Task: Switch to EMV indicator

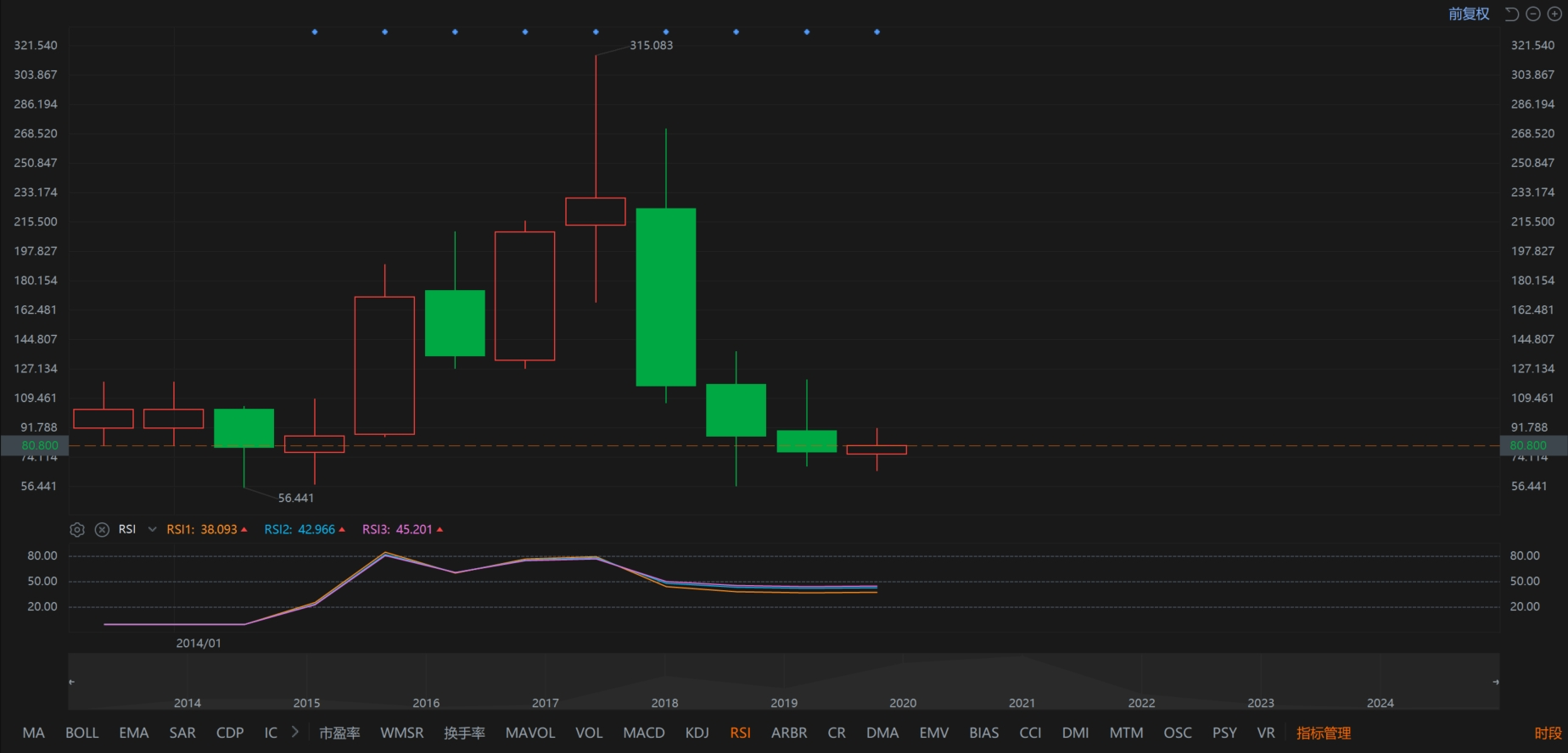Action: coord(934,733)
